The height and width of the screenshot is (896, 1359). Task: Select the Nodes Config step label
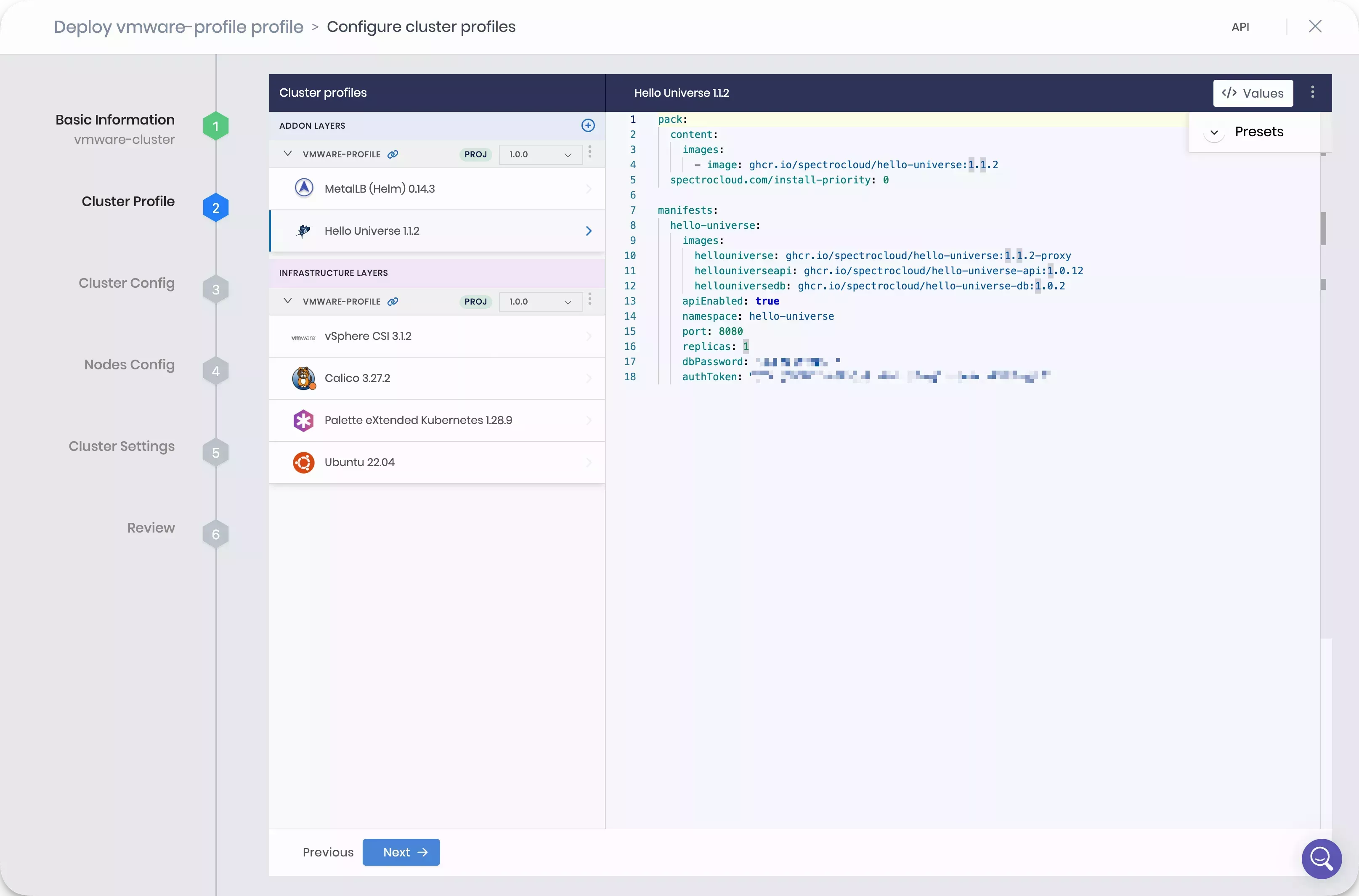(x=129, y=365)
